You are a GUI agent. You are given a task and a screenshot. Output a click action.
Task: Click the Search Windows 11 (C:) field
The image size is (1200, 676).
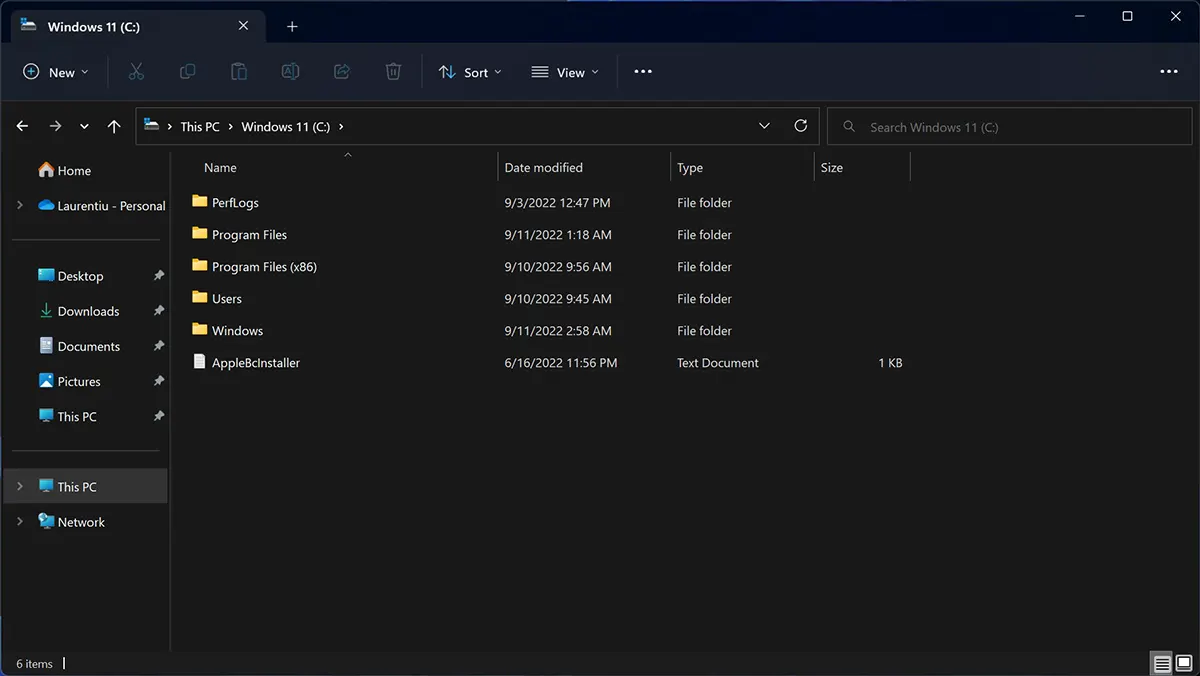(x=1009, y=127)
